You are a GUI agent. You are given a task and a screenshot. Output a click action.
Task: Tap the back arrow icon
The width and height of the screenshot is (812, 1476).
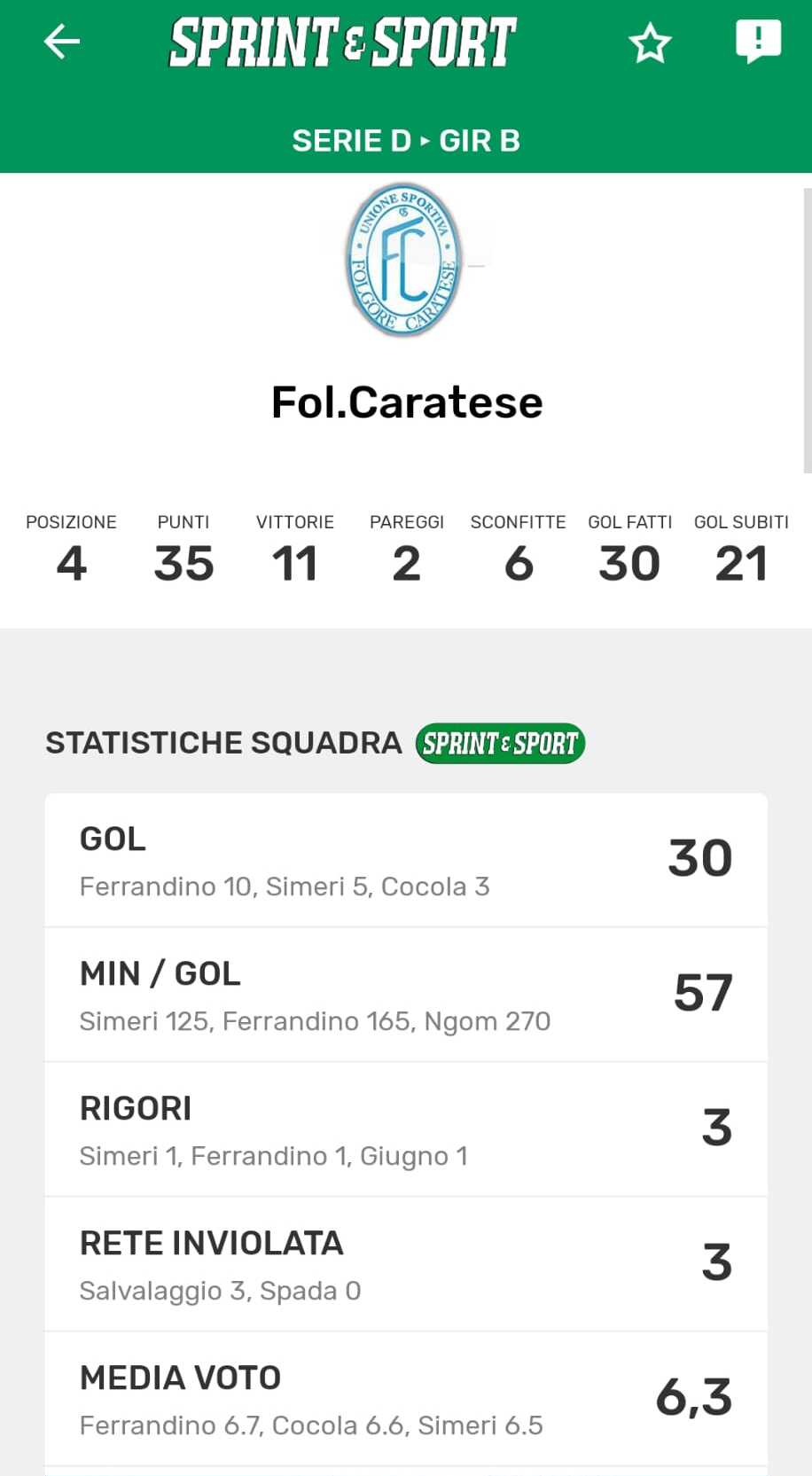62,42
